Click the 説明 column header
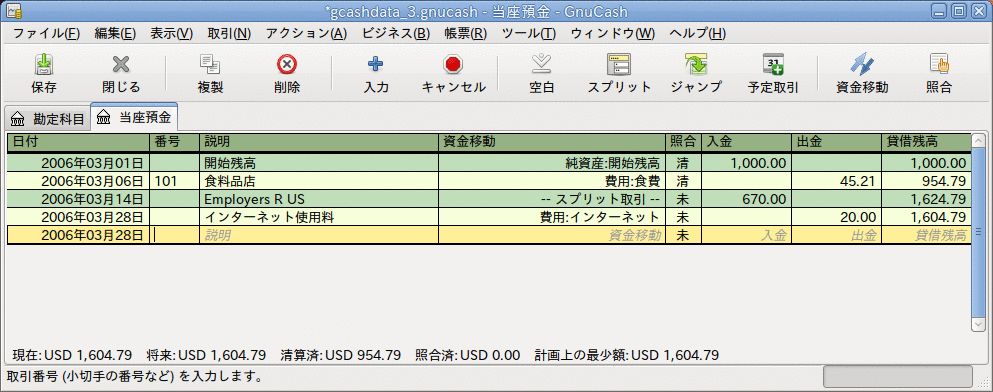 [x=319, y=141]
